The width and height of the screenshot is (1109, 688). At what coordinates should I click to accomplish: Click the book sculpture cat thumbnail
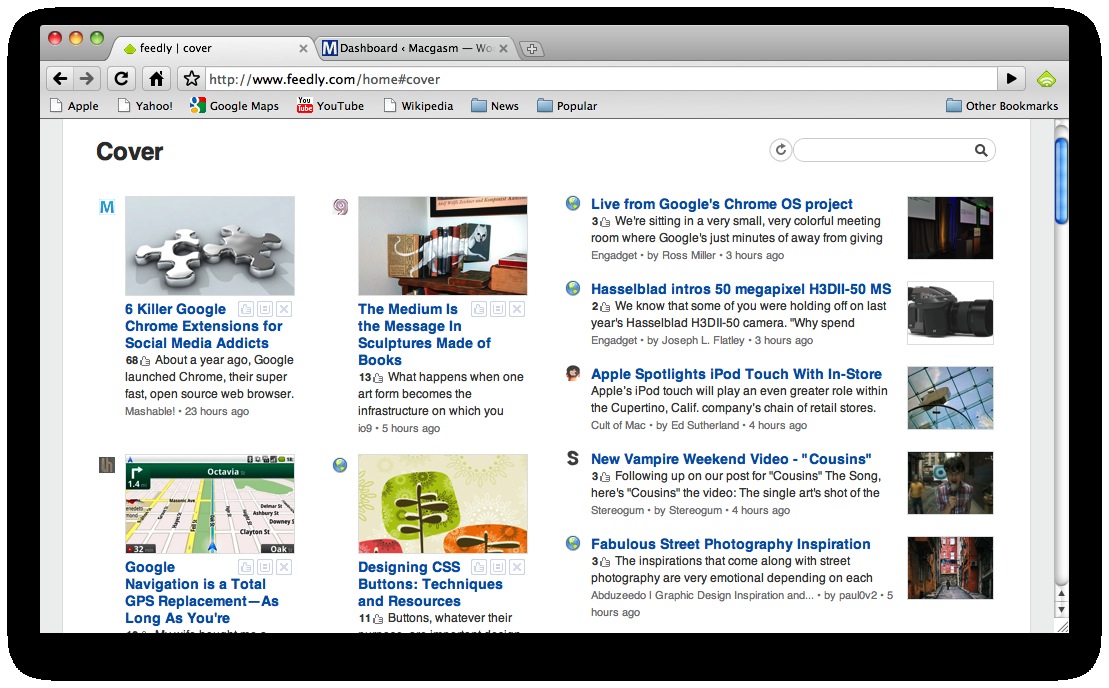(443, 245)
